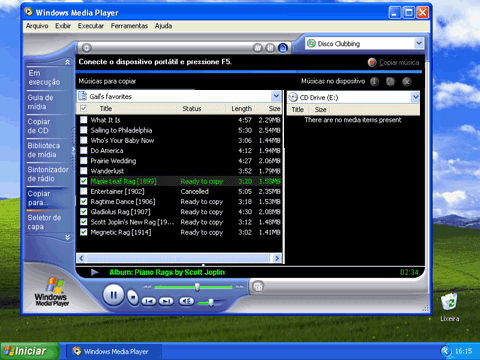Viewport: 480px width, 360px height.
Task: Switch to Em execução tab
Action: [x=48, y=78]
